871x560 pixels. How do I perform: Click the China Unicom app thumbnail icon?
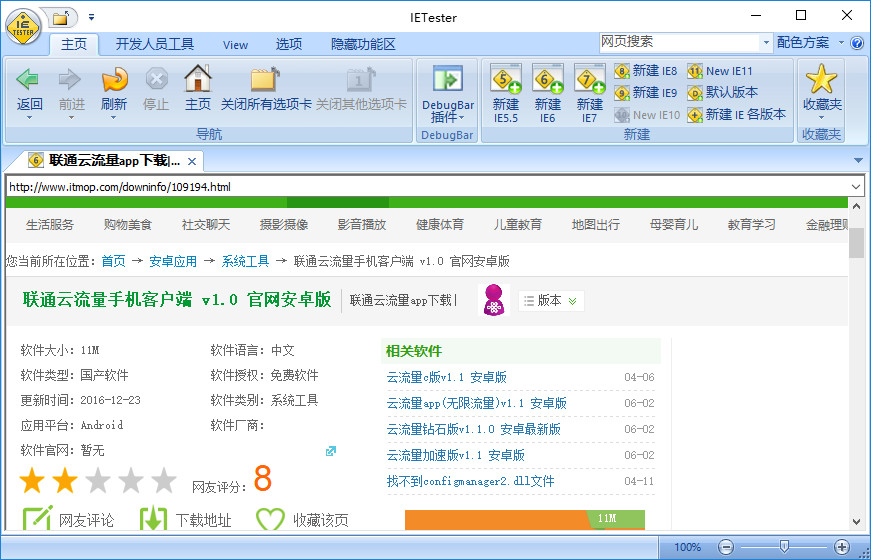point(494,300)
